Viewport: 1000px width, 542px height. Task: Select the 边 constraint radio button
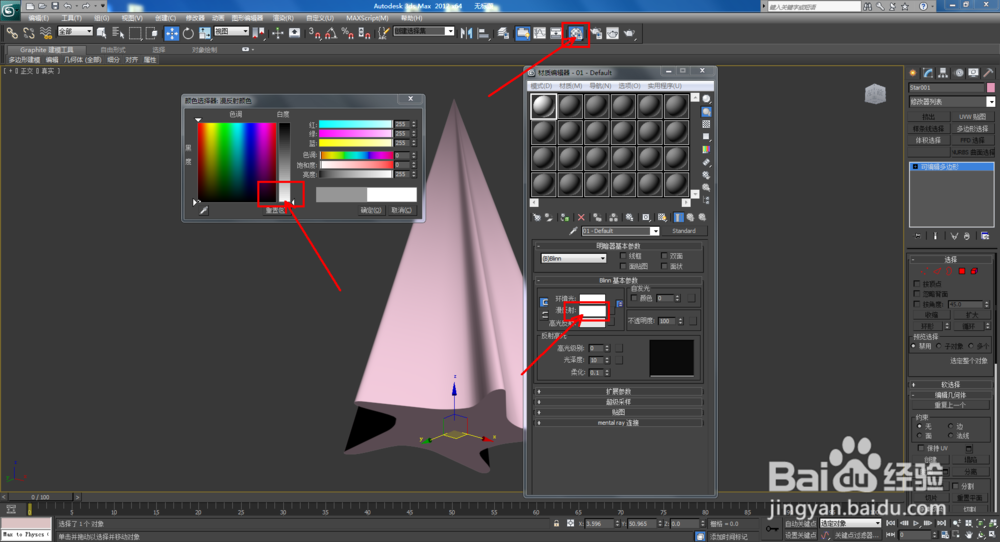(950, 426)
